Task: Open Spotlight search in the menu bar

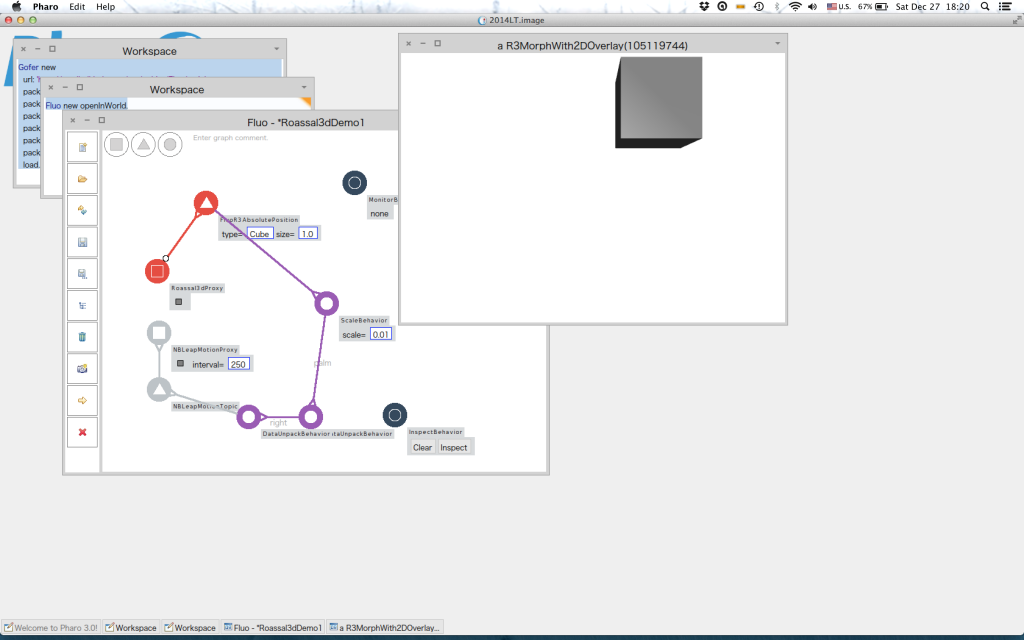Action: pyautogui.click(x=985, y=7)
